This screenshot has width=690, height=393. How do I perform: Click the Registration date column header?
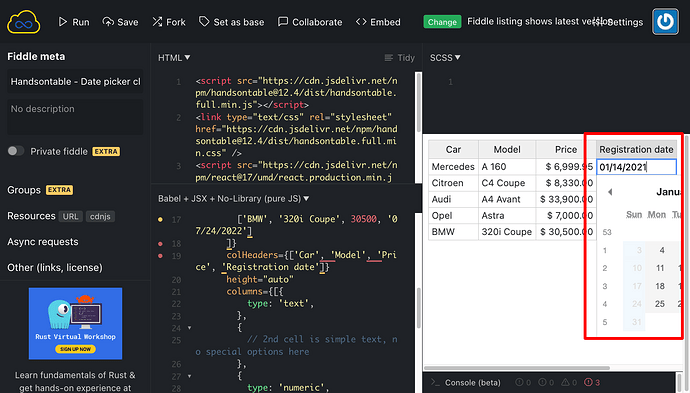click(636, 150)
